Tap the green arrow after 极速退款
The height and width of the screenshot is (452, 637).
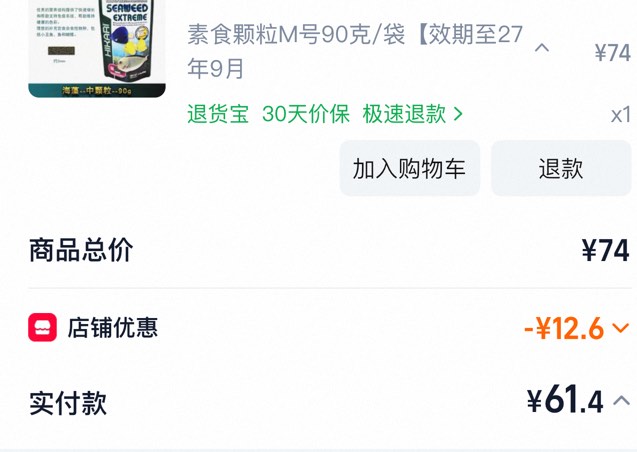pos(458,114)
